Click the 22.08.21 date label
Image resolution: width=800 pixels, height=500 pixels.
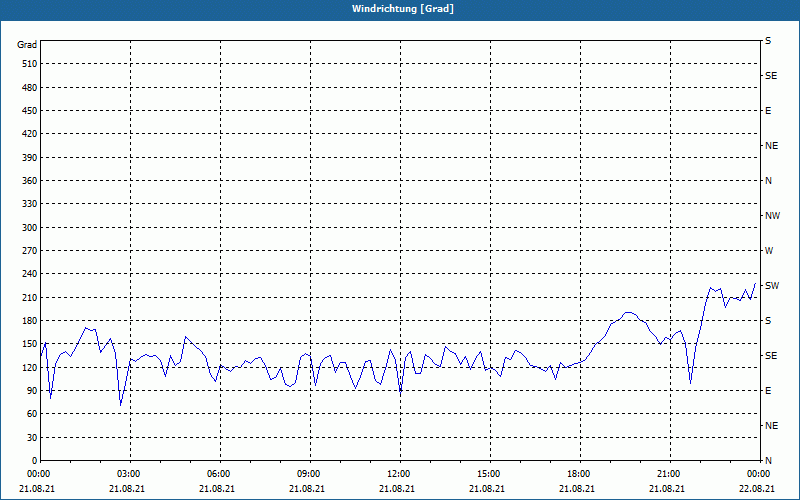(x=757, y=489)
